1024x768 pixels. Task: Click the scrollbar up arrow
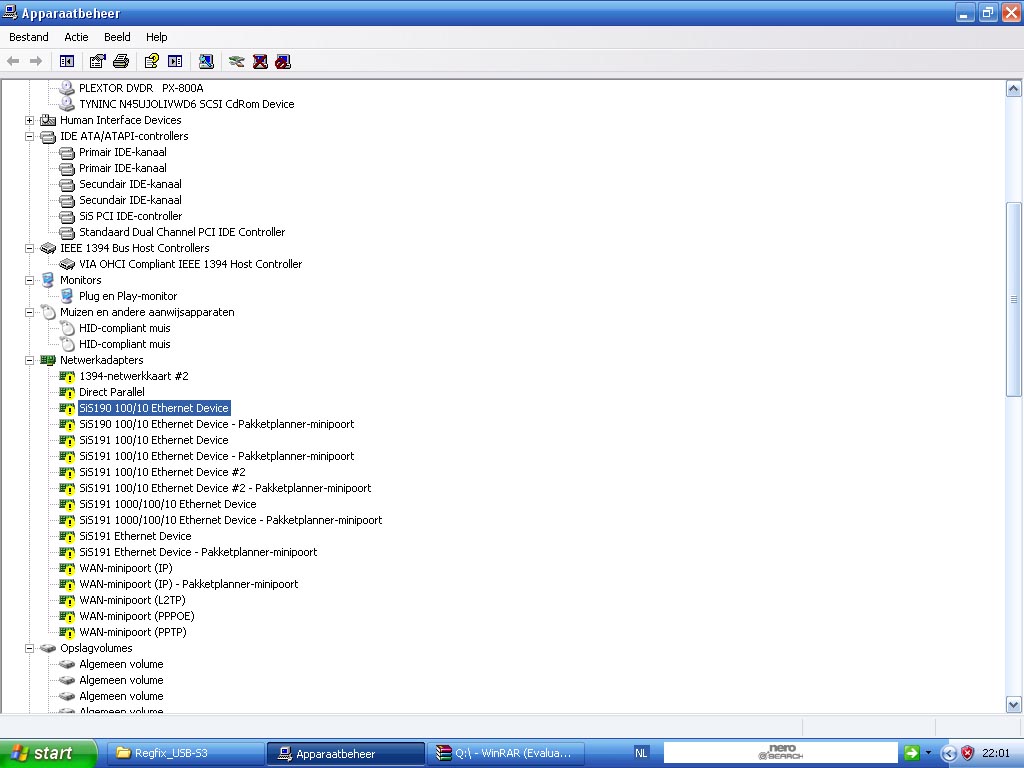coord(1014,89)
